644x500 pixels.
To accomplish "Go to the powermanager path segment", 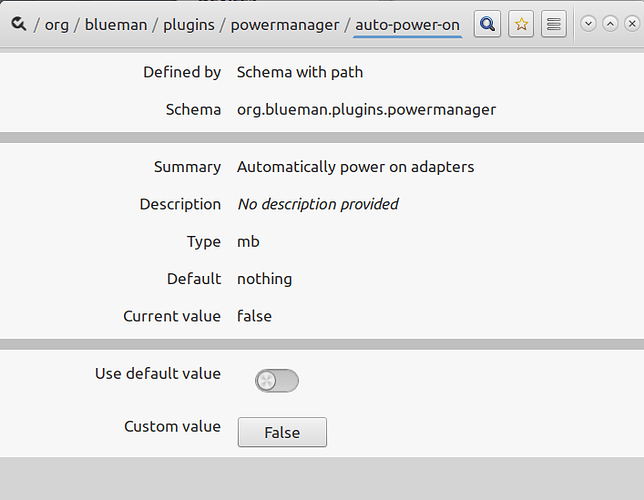I will 285,25.
